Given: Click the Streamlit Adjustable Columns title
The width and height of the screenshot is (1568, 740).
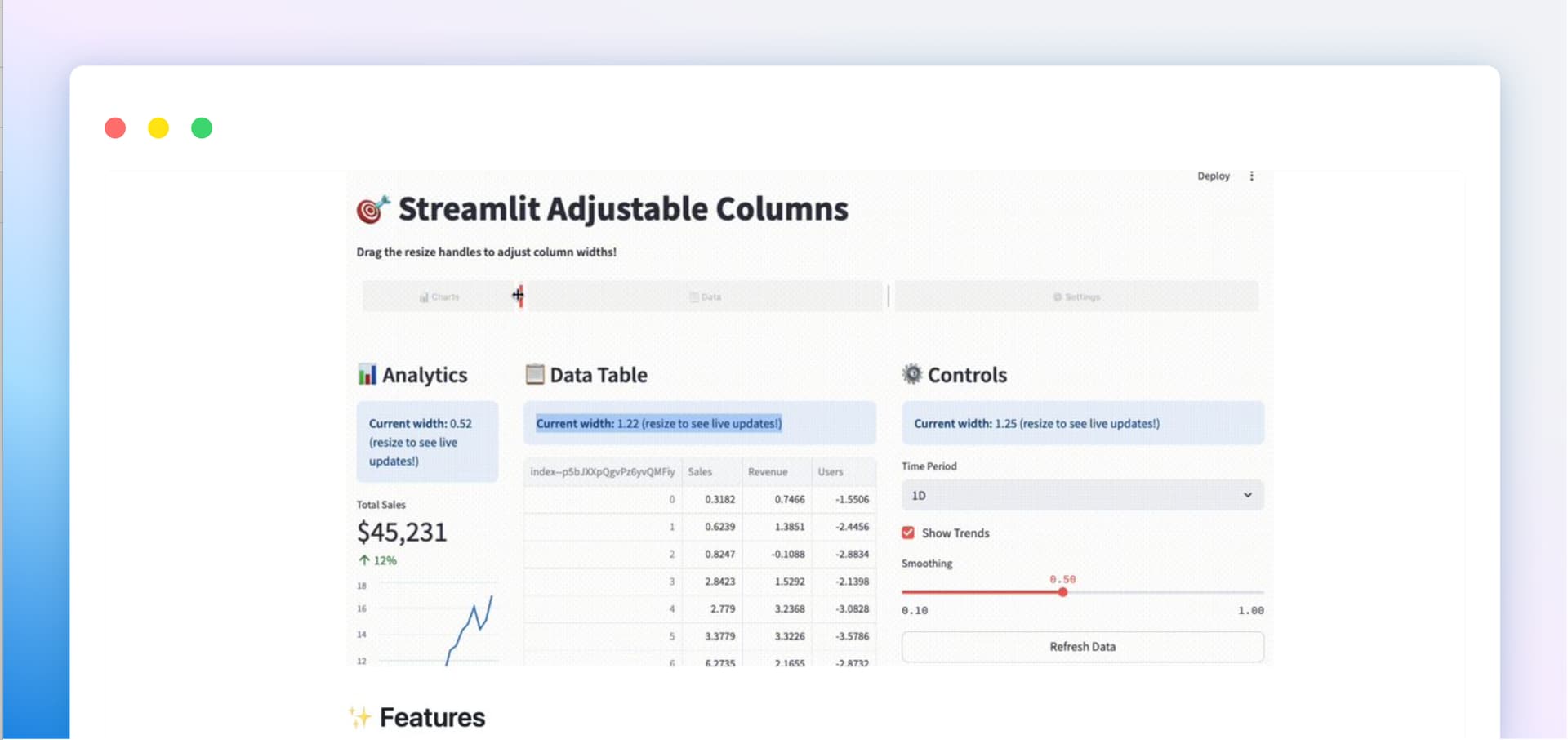Looking at the screenshot, I should coord(623,209).
